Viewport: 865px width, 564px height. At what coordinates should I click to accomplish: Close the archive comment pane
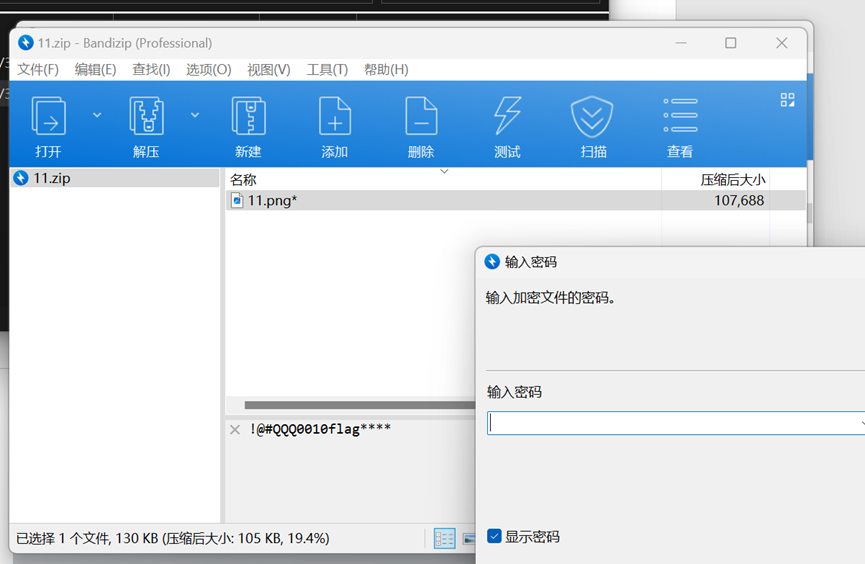tap(235, 430)
